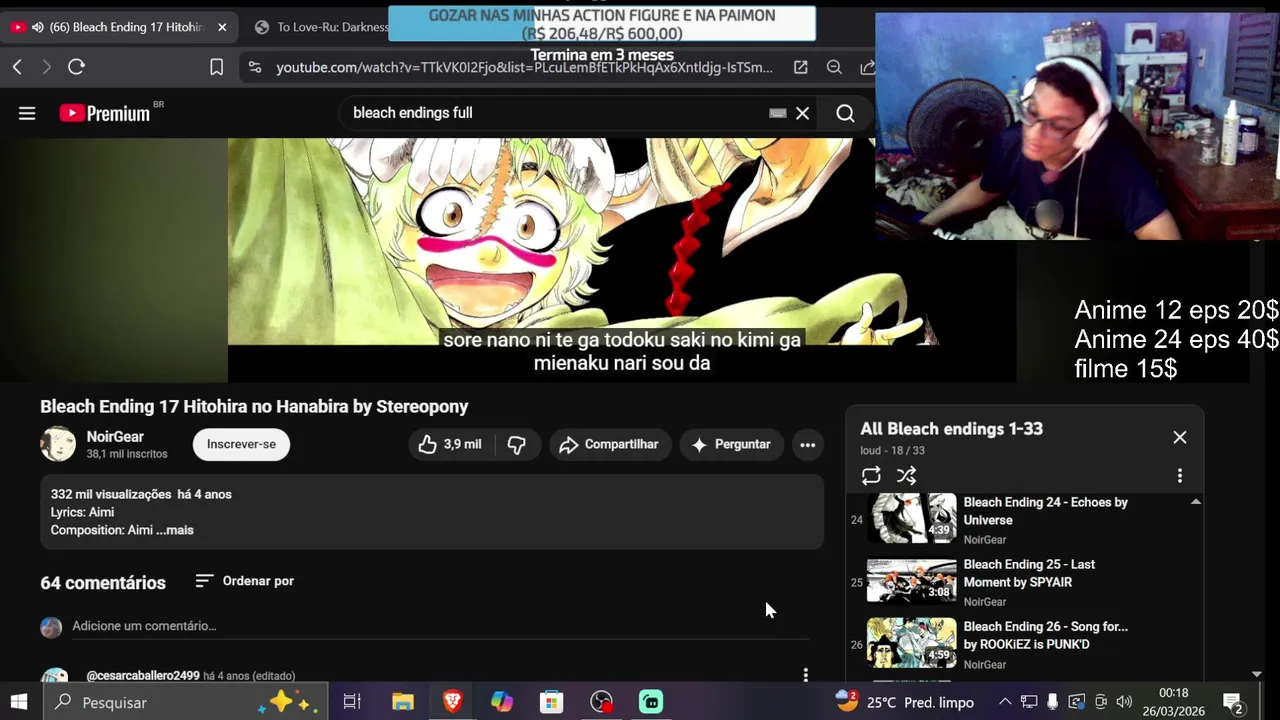This screenshot has height=720, width=1280.
Task: Open the Windows Start menu
Action: 19,702
